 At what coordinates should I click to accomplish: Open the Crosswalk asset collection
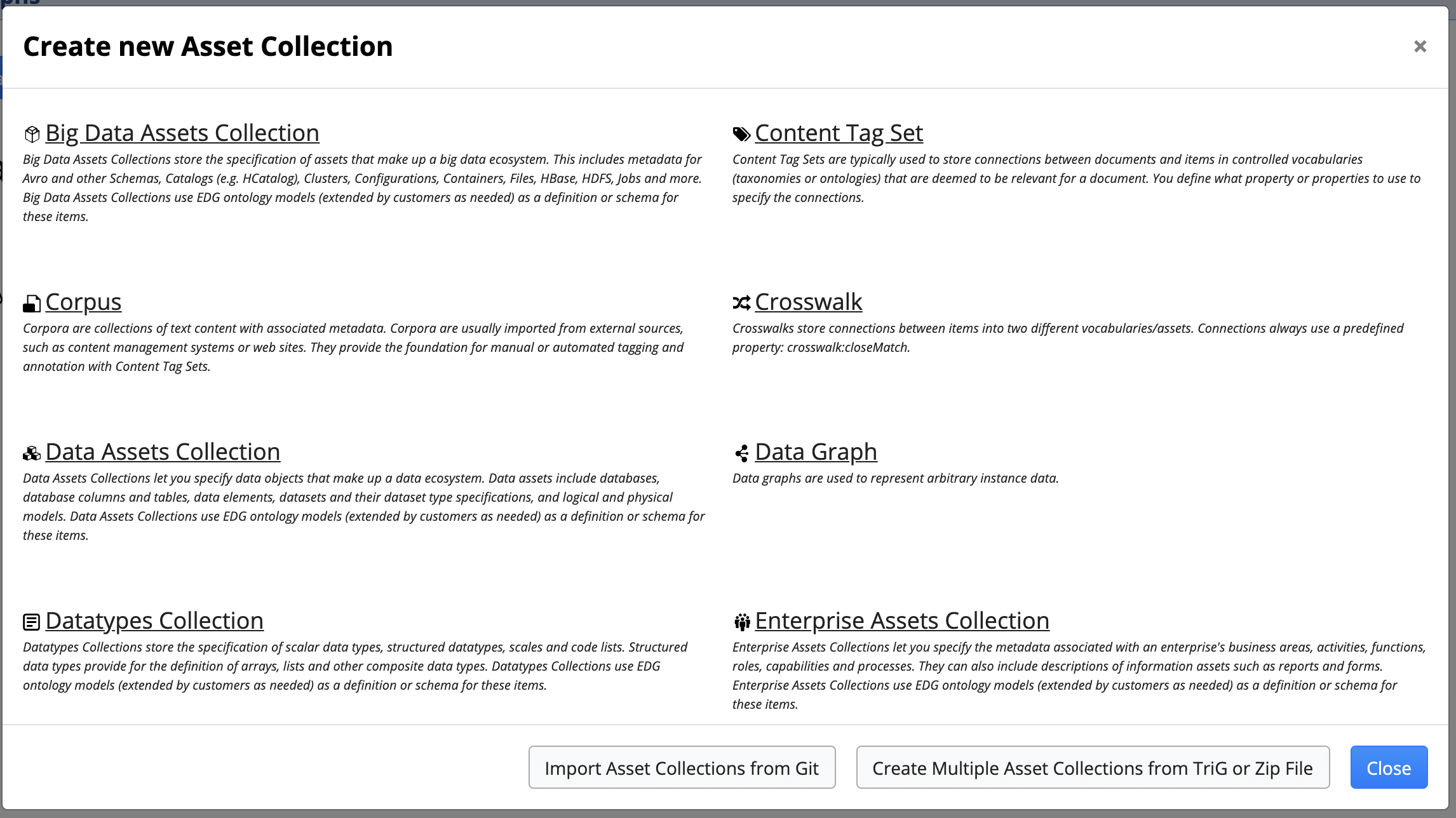click(x=808, y=300)
